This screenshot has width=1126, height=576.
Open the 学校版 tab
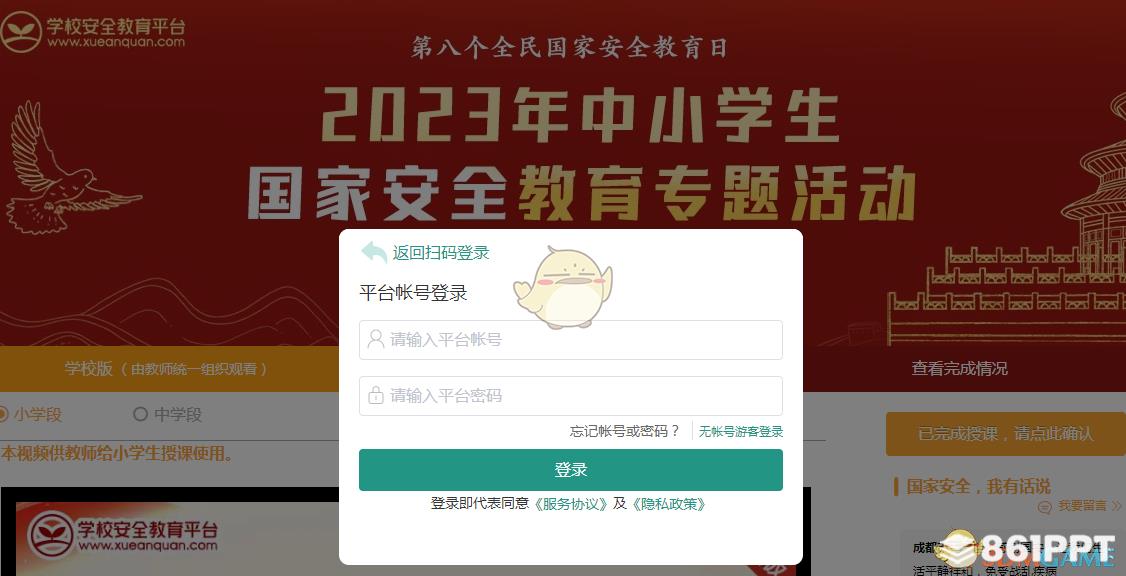(x=167, y=368)
